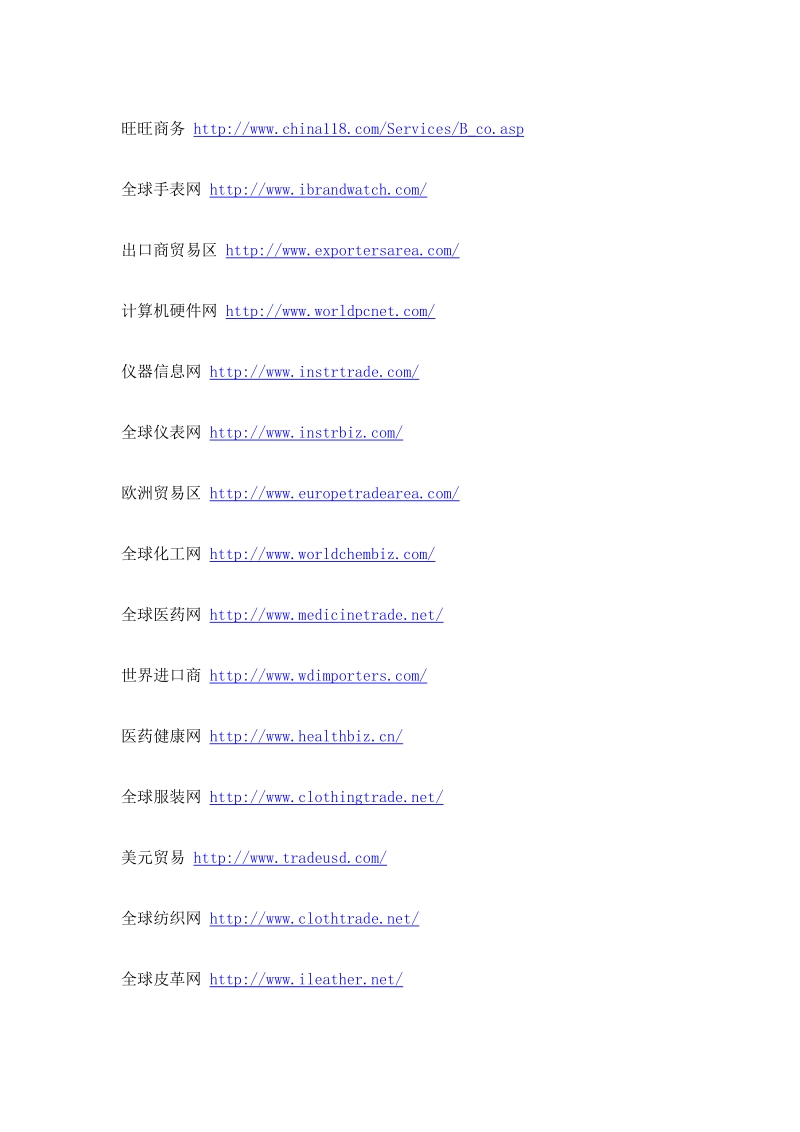Open the ileather.net link
This screenshot has width=800, height=1132.
click(306, 979)
